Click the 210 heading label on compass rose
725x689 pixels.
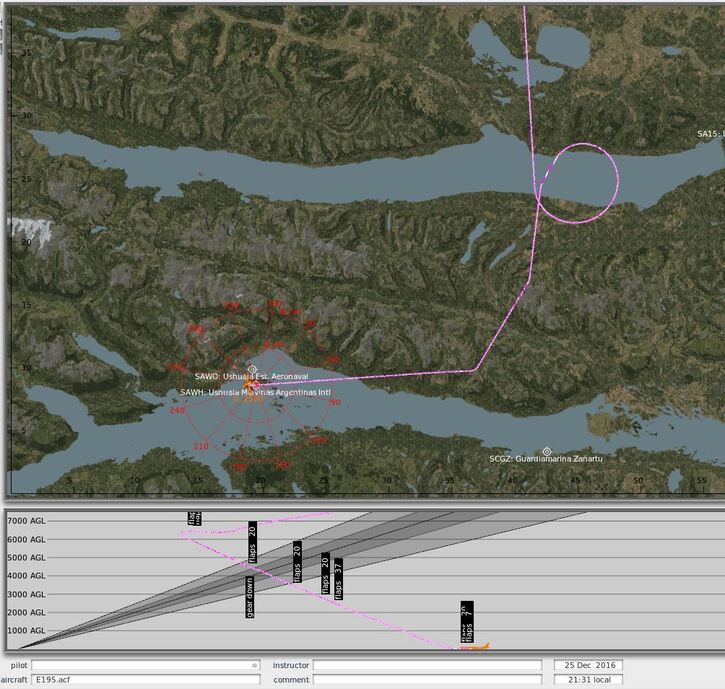point(201,446)
